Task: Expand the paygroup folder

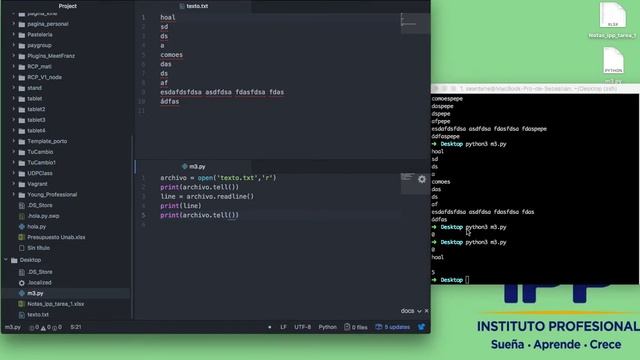Action: coord(39,45)
